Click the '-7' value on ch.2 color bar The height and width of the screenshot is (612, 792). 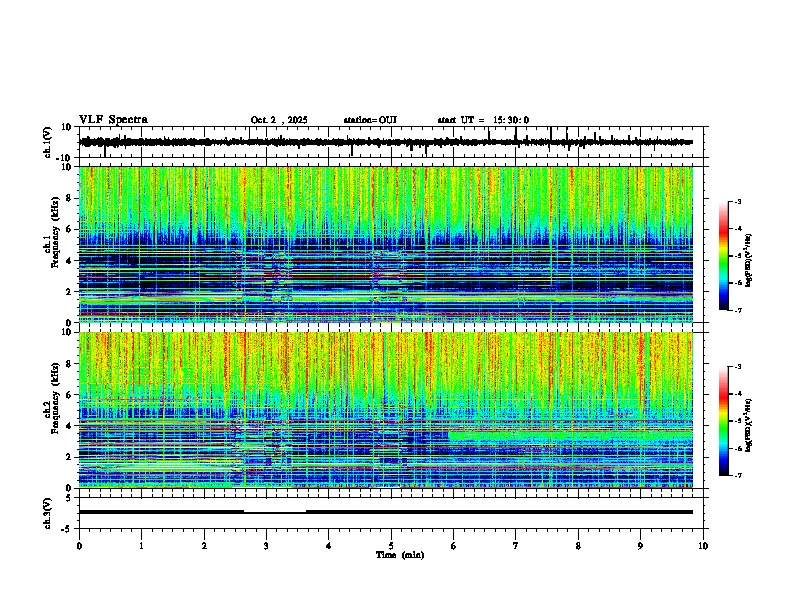click(x=737, y=476)
